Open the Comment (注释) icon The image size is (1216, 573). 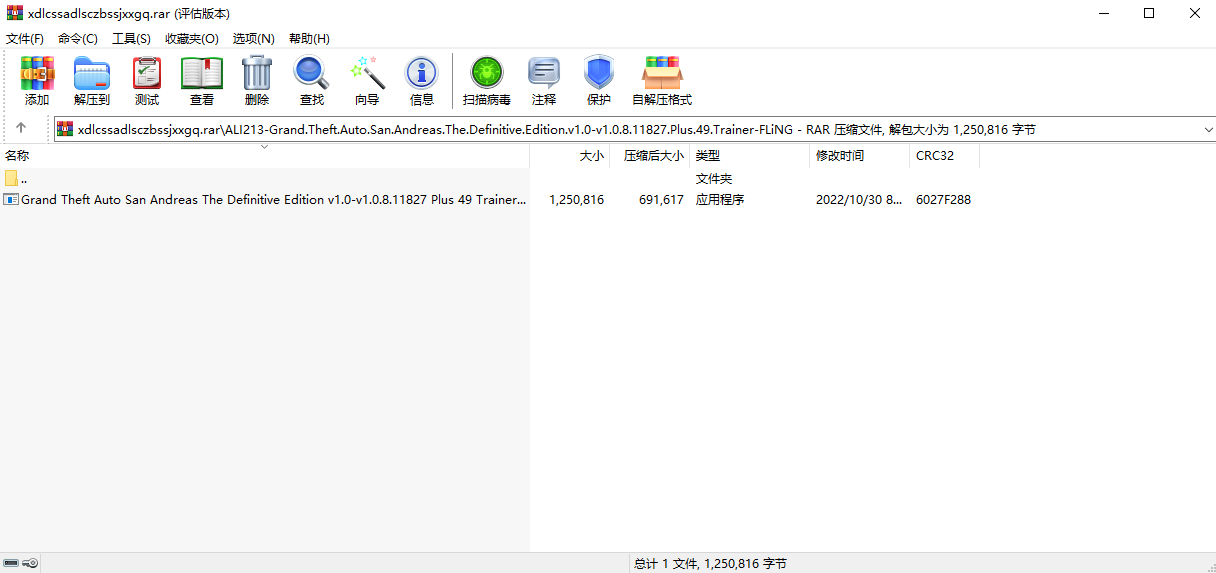[544, 81]
